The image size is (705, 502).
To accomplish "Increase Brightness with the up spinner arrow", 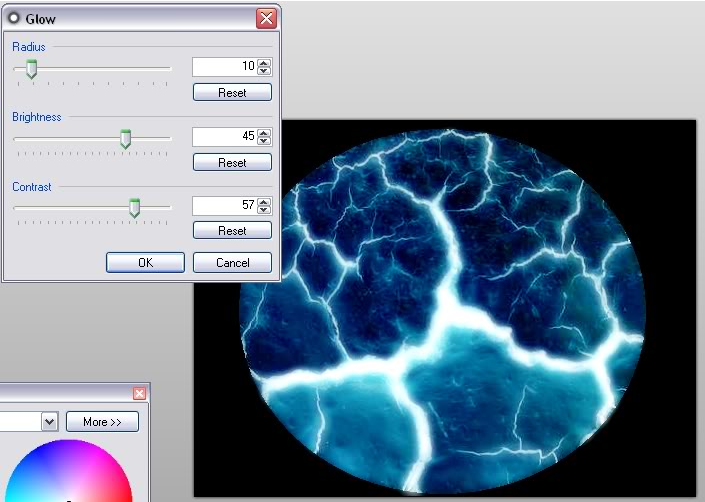I will coord(264,133).
